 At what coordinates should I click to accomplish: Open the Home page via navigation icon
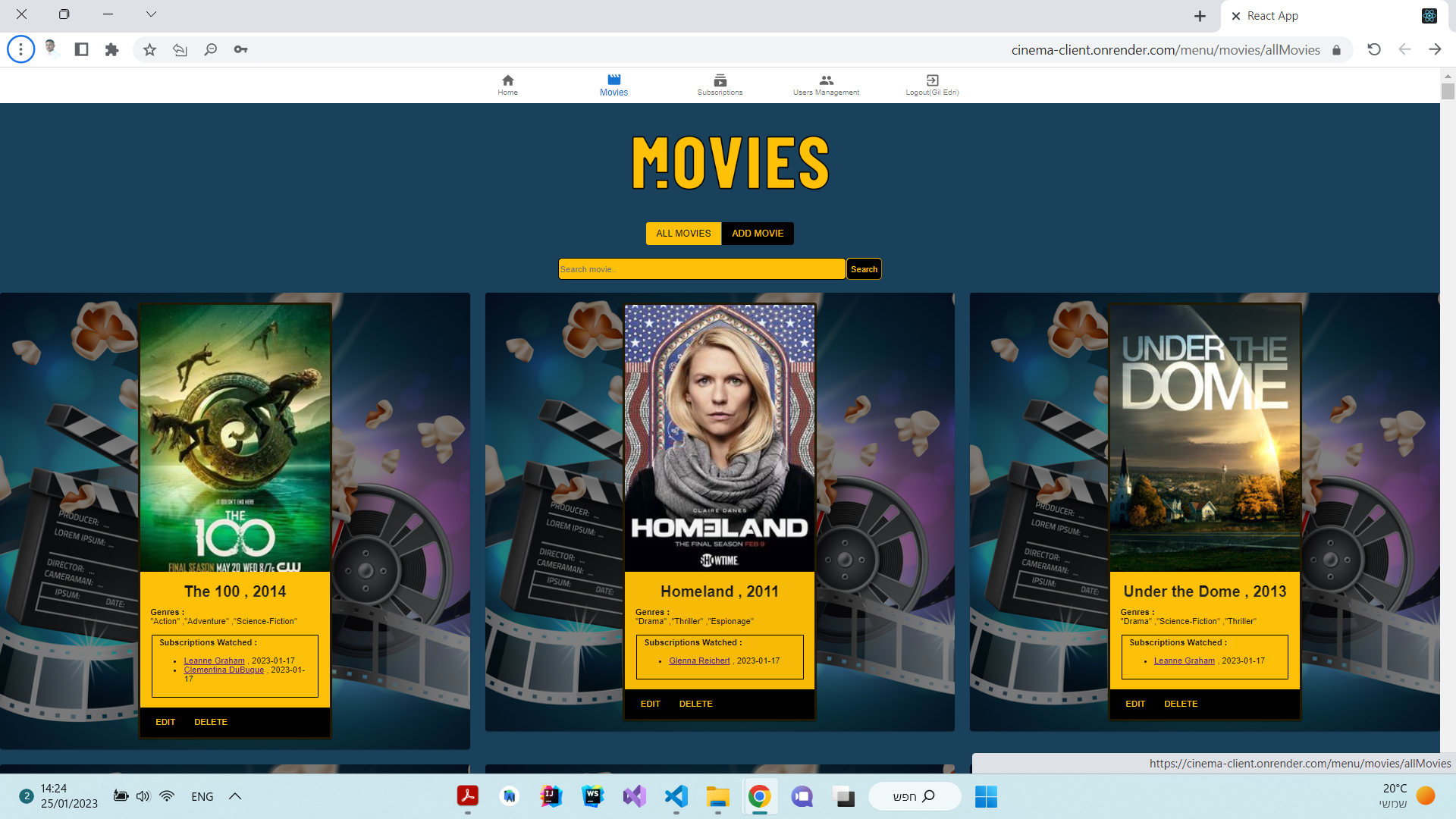[507, 83]
